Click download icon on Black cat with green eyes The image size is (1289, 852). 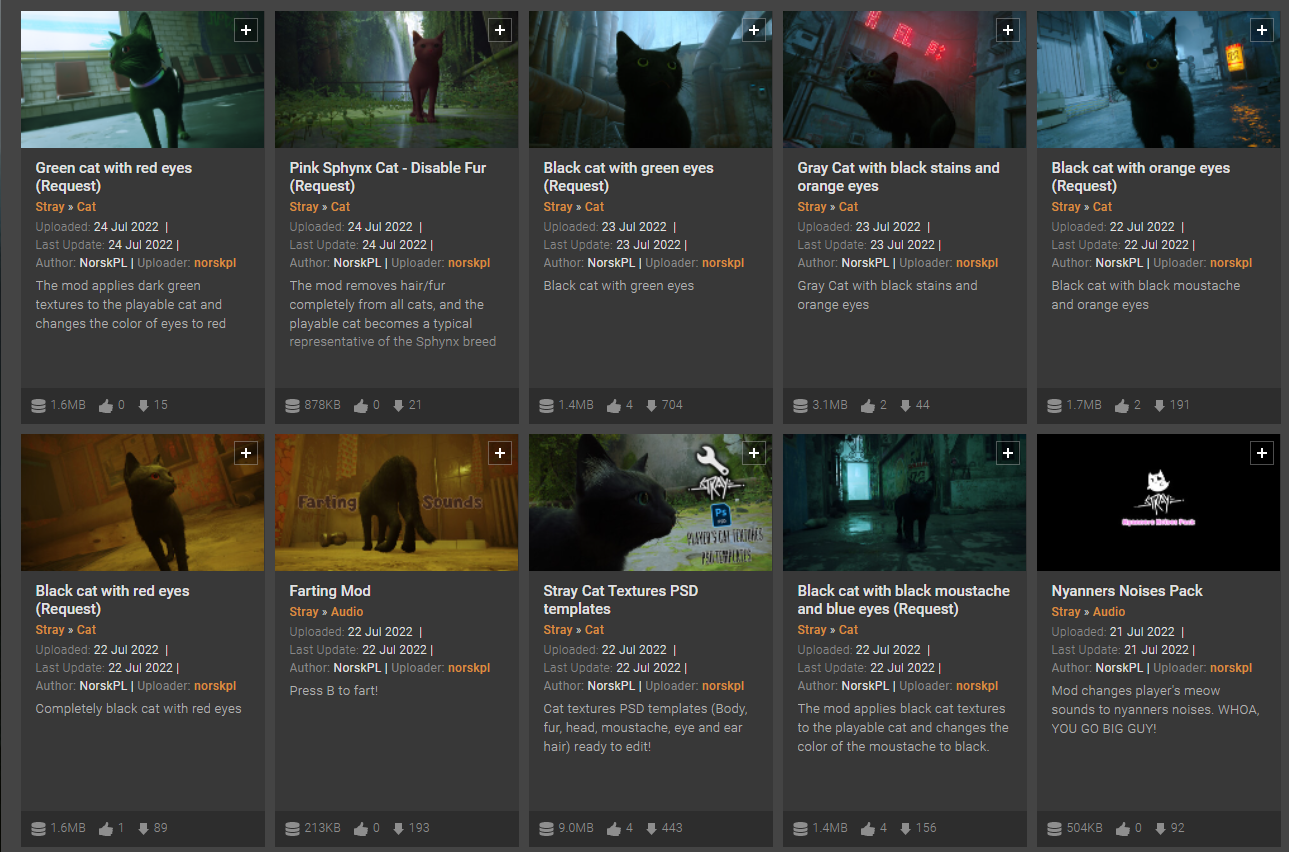click(x=651, y=406)
